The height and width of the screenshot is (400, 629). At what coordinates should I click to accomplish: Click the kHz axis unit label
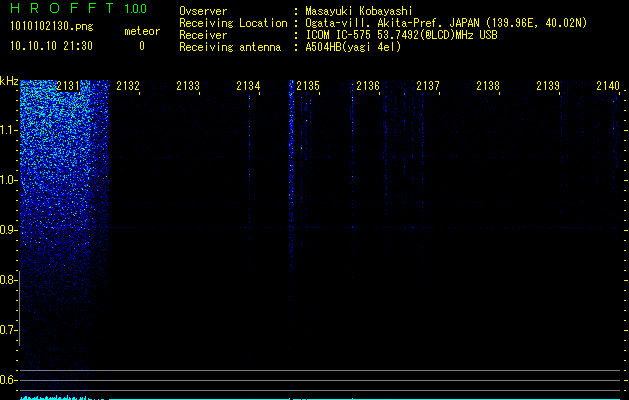9,81
